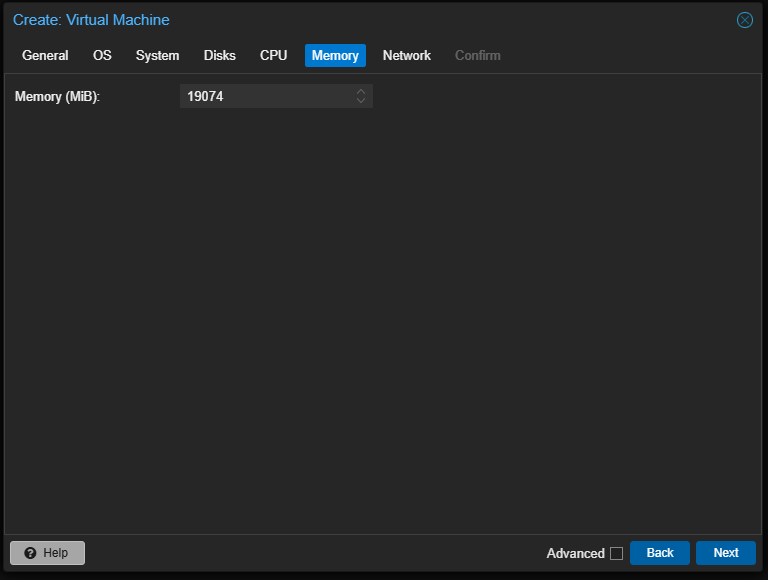Select the Disks tab
The image size is (768, 580).
coord(219,55)
